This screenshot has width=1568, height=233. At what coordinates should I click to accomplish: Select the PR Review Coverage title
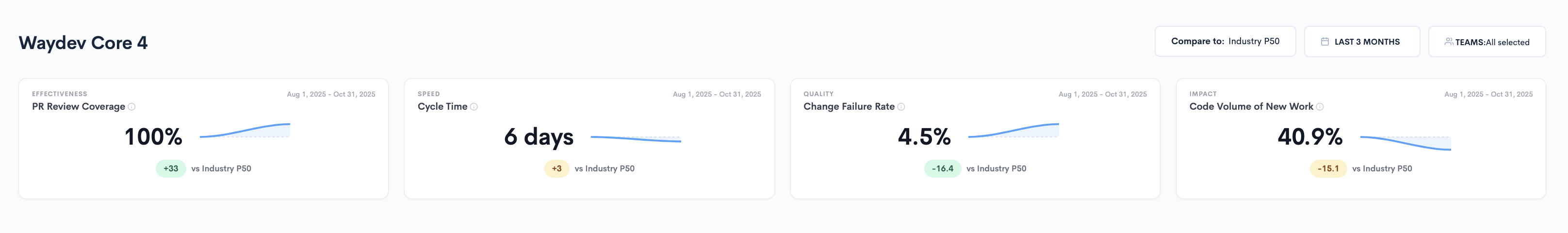point(79,106)
